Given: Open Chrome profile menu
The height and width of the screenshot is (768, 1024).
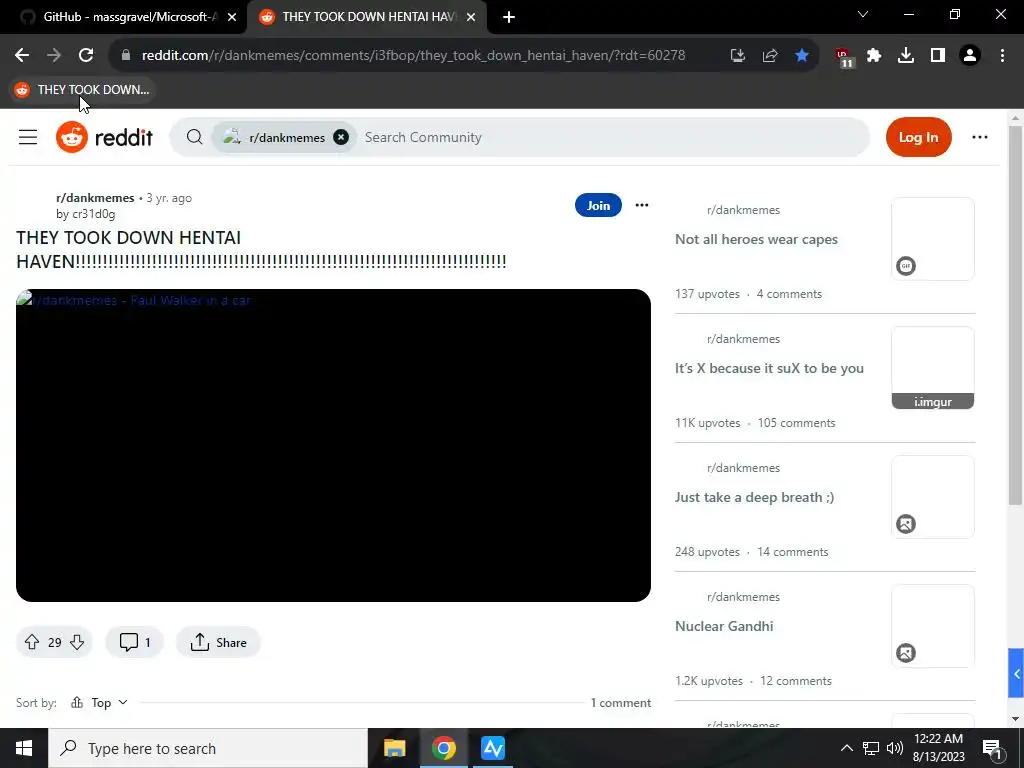Looking at the screenshot, I should point(970,56).
